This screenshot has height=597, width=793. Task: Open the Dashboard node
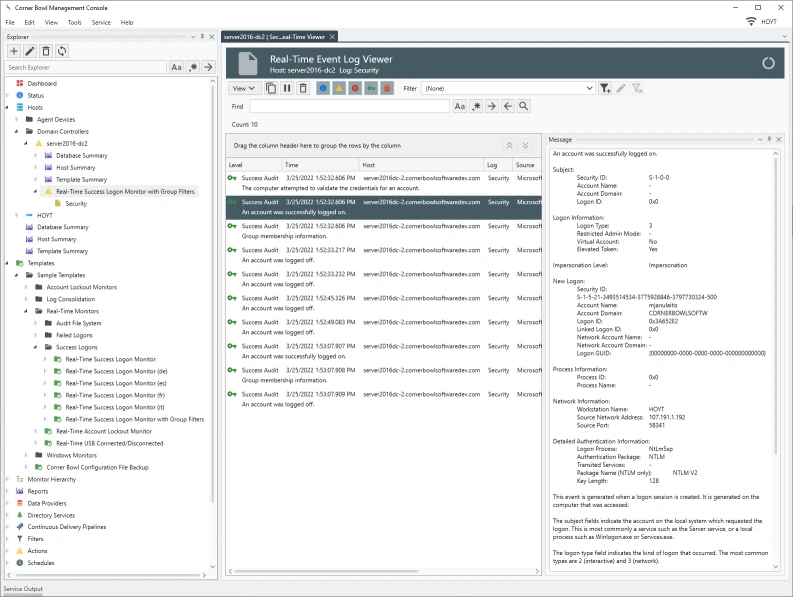coord(42,83)
